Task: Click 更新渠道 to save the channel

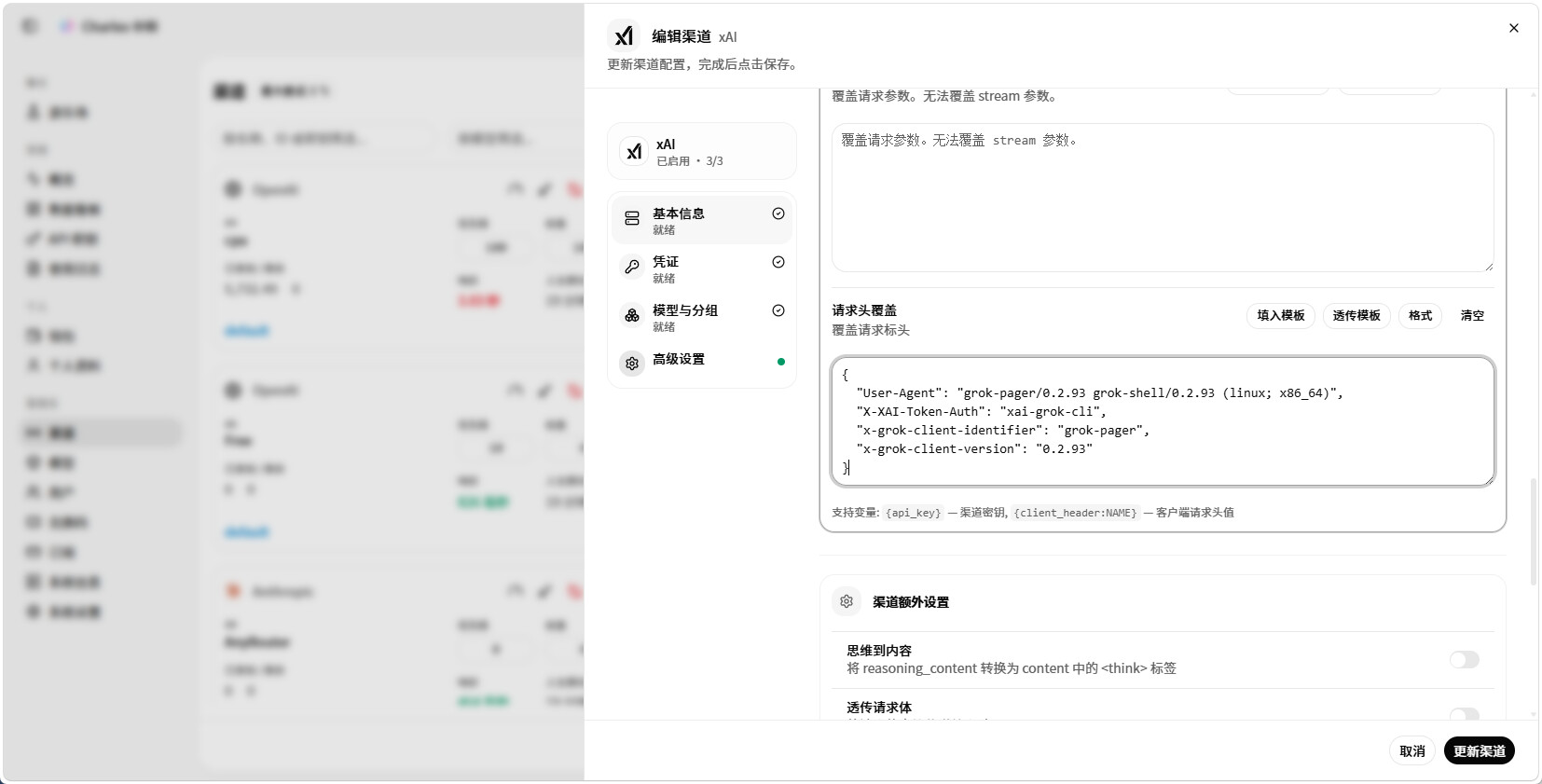Action: 1480,751
